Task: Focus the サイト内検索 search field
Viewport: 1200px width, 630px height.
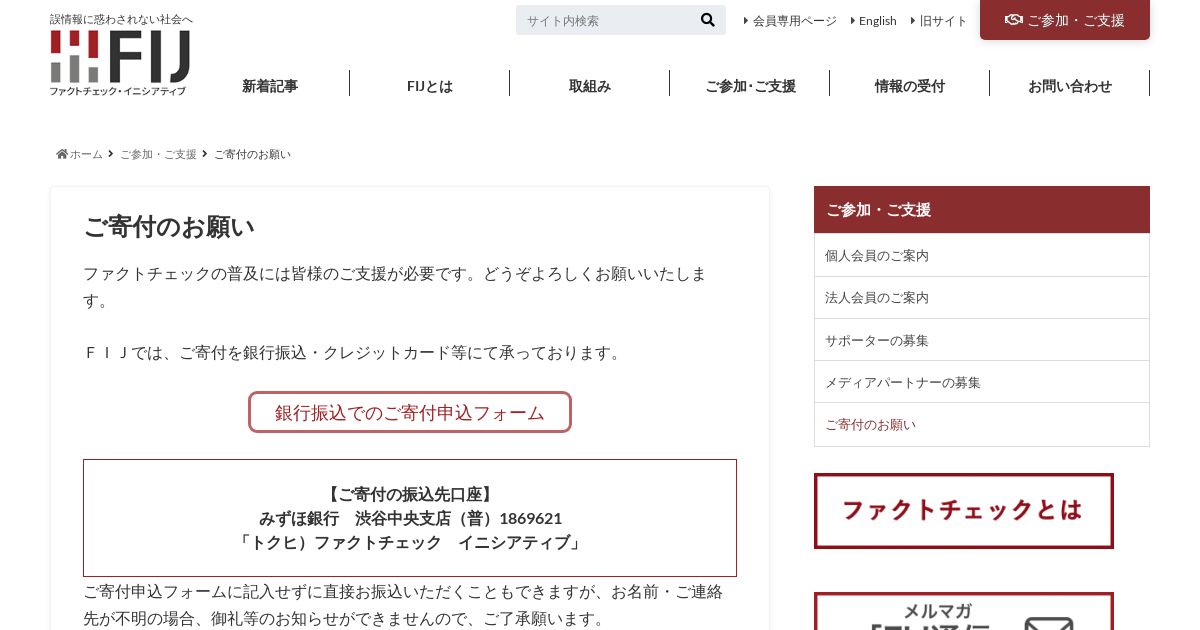Action: point(605,20)
